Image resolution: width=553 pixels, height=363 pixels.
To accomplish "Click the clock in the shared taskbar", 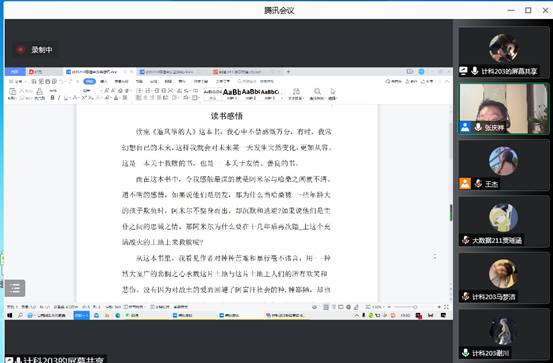I will [x=405, y=315].
